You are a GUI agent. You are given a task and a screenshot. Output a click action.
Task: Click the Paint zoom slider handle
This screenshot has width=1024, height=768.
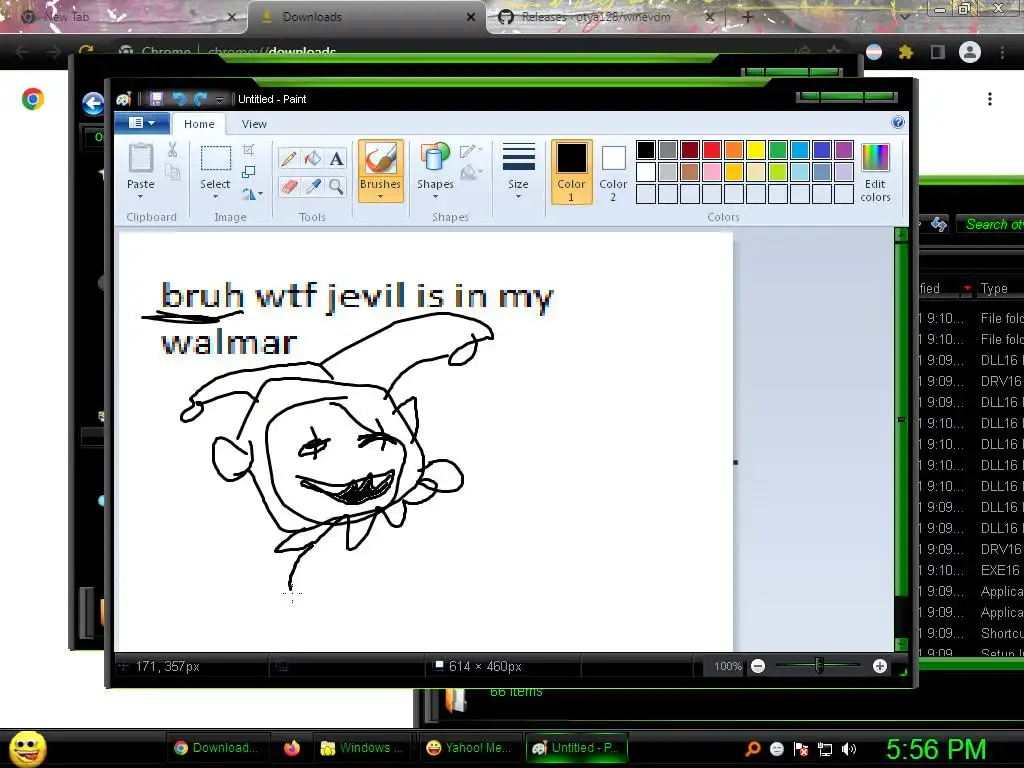click(819, 666)
